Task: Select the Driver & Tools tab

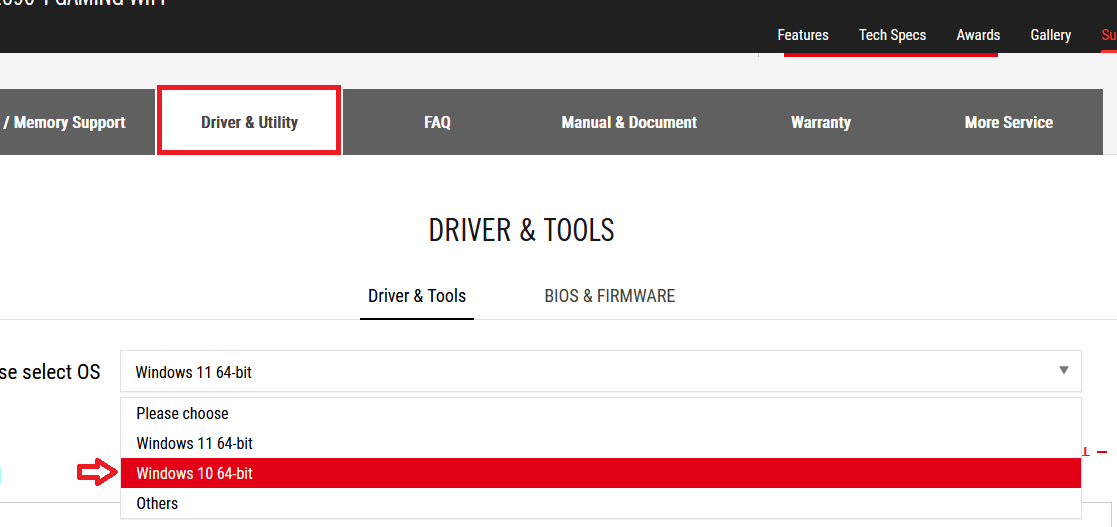Action: point(417,296)
